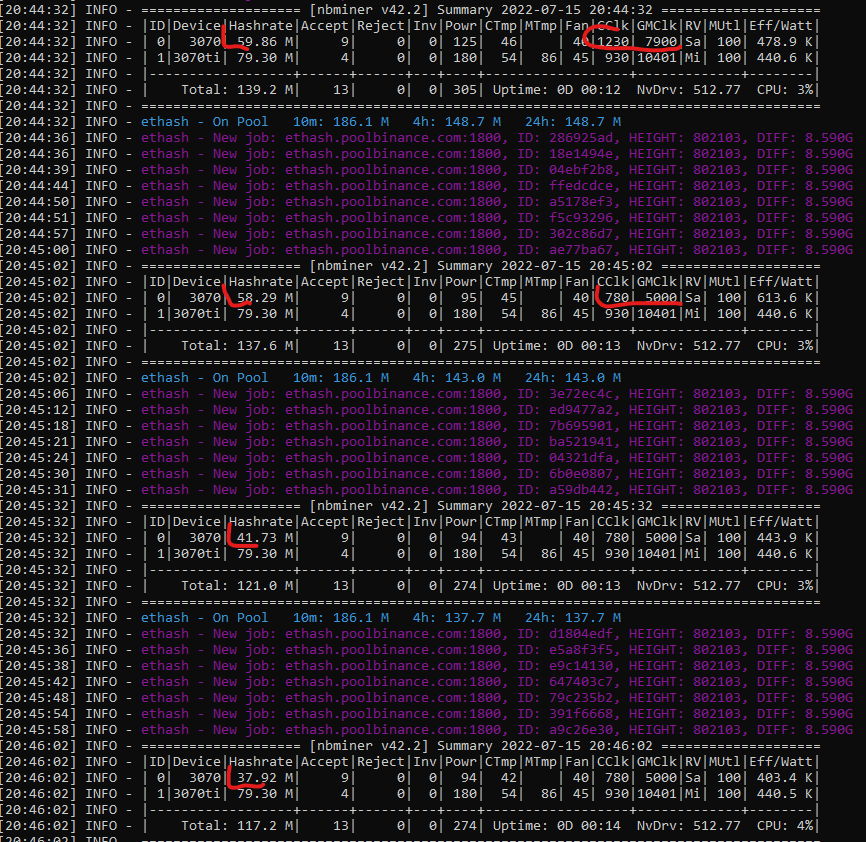Click job ID 04ebf2b8
Viewport: 866px width, 842px height.
pyautogui.click(x=580, y=170)
